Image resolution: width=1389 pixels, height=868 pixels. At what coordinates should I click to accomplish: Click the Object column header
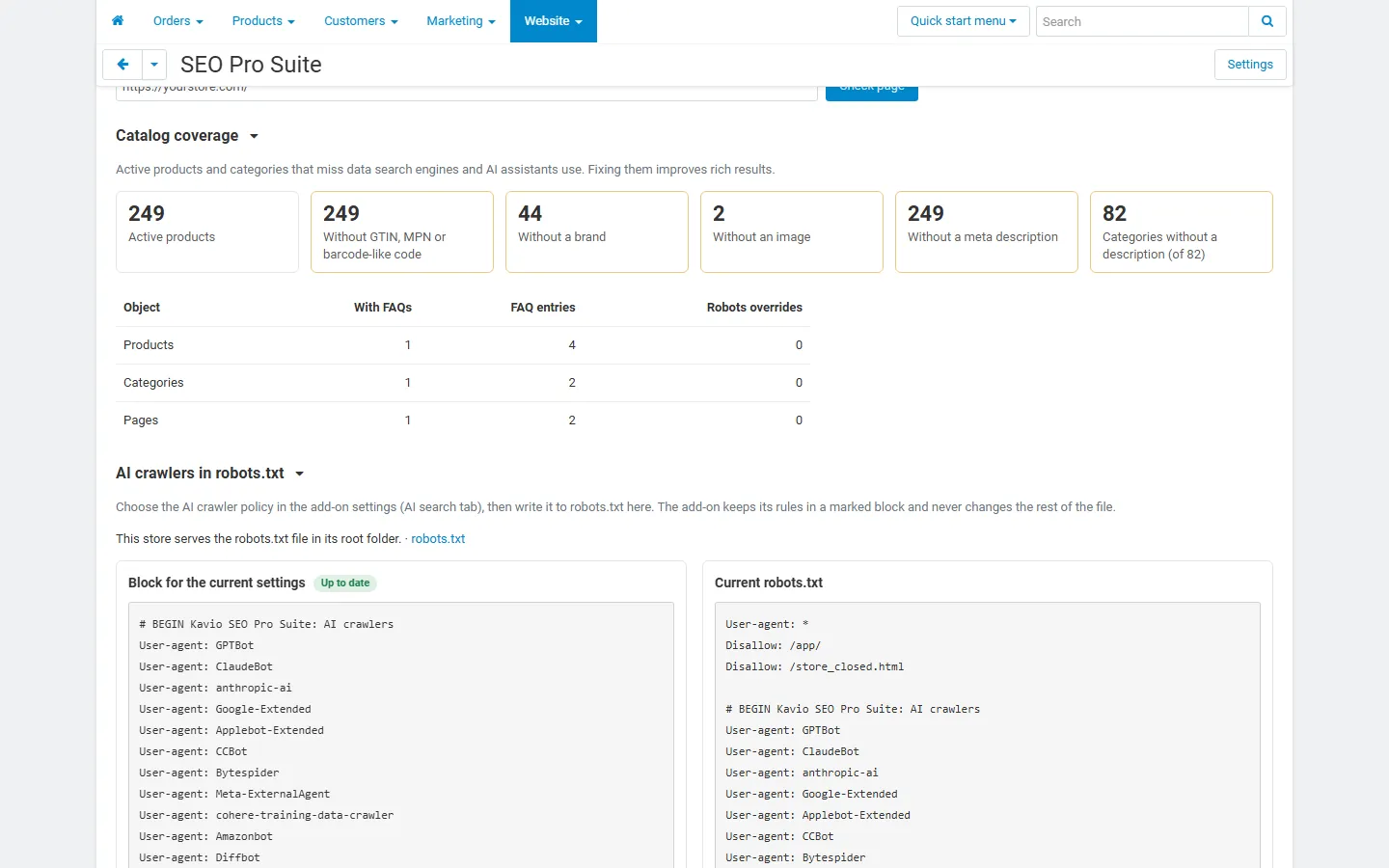pyautogui.click(x=142, y=308)
